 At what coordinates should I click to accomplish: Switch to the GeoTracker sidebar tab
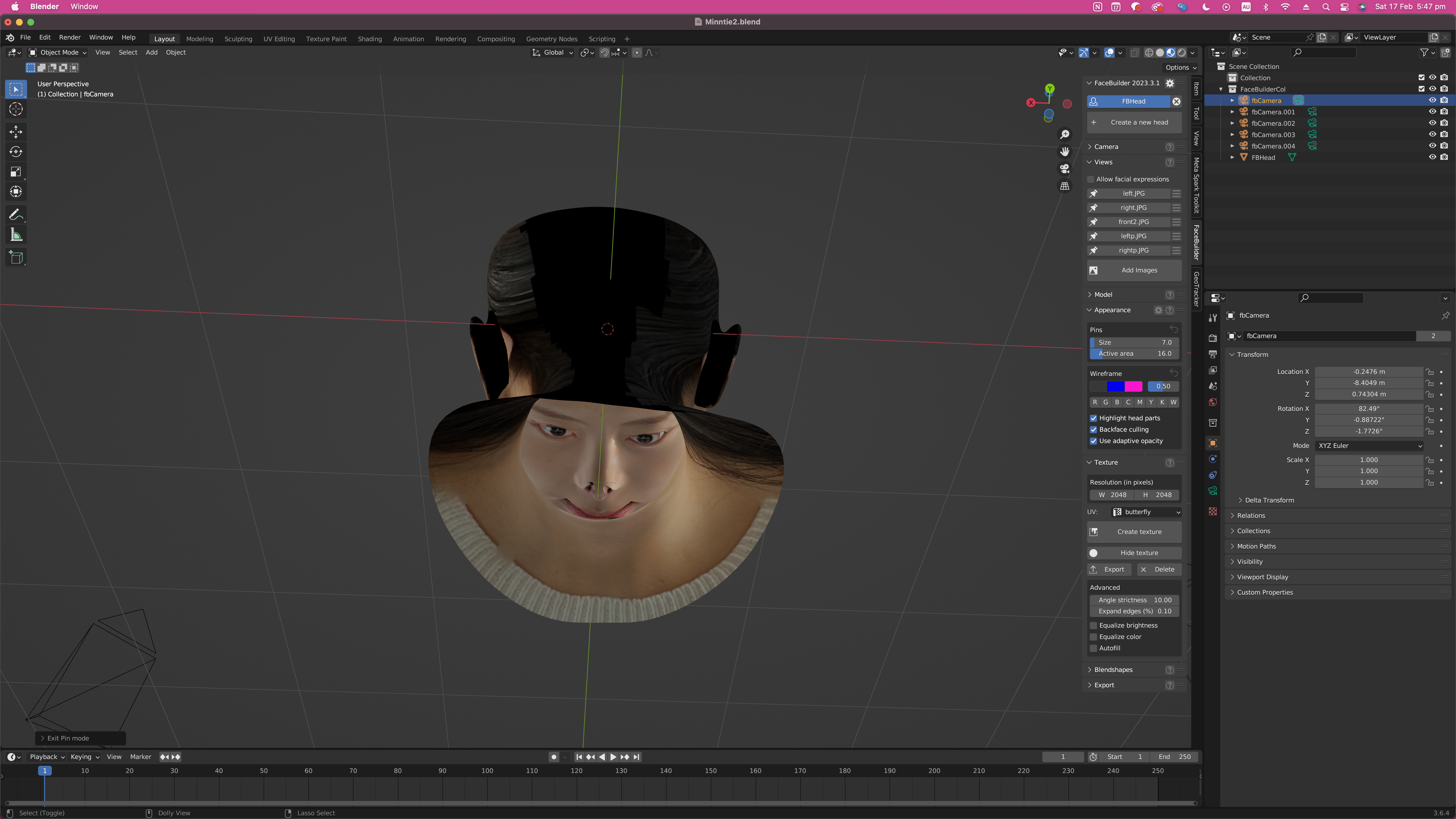click(x=1196, y=288)
